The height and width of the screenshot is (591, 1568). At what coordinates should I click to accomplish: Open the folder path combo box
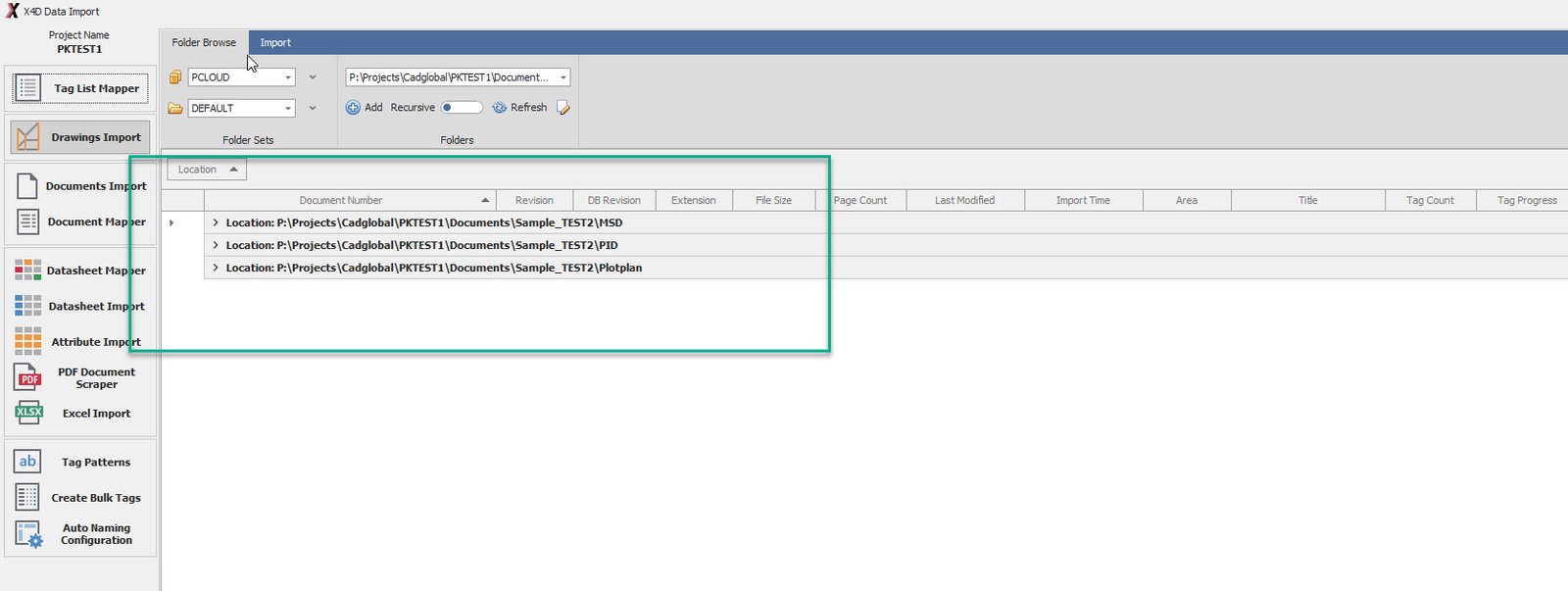(x=563, y=77)
